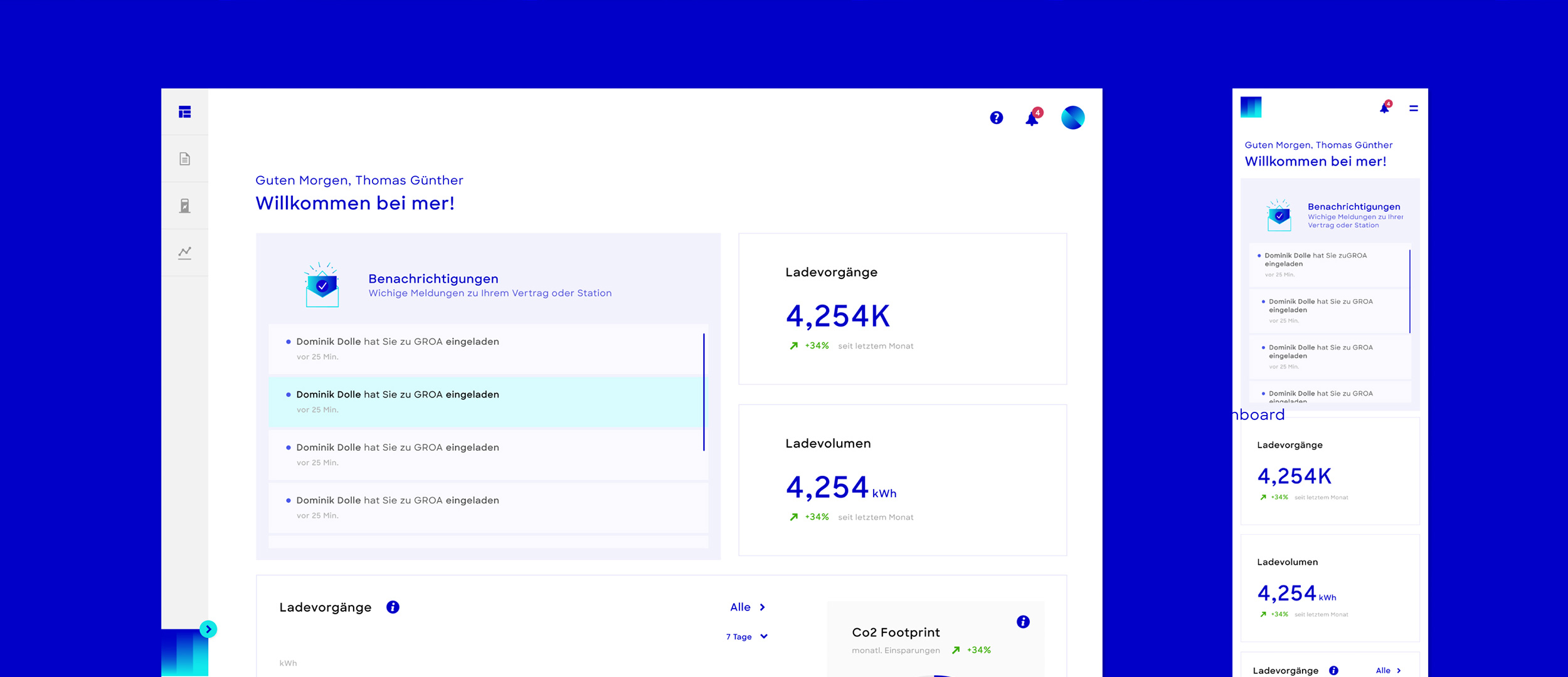The height and width of the screenshot is (677, 1568).
Task: Click the desktop notifications list scrollbar
Action: click(704, 392)
